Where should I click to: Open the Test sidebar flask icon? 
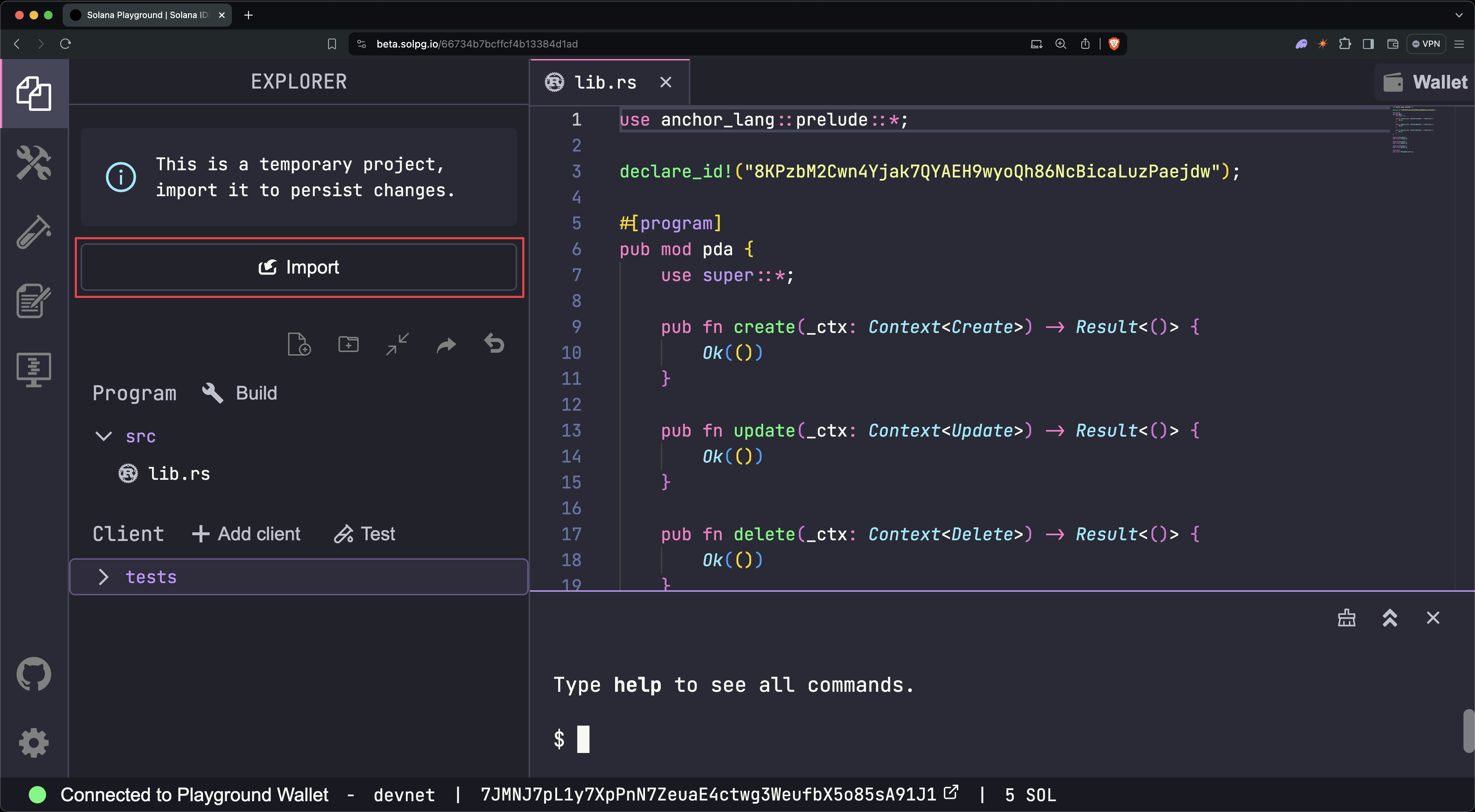[34, 232]
